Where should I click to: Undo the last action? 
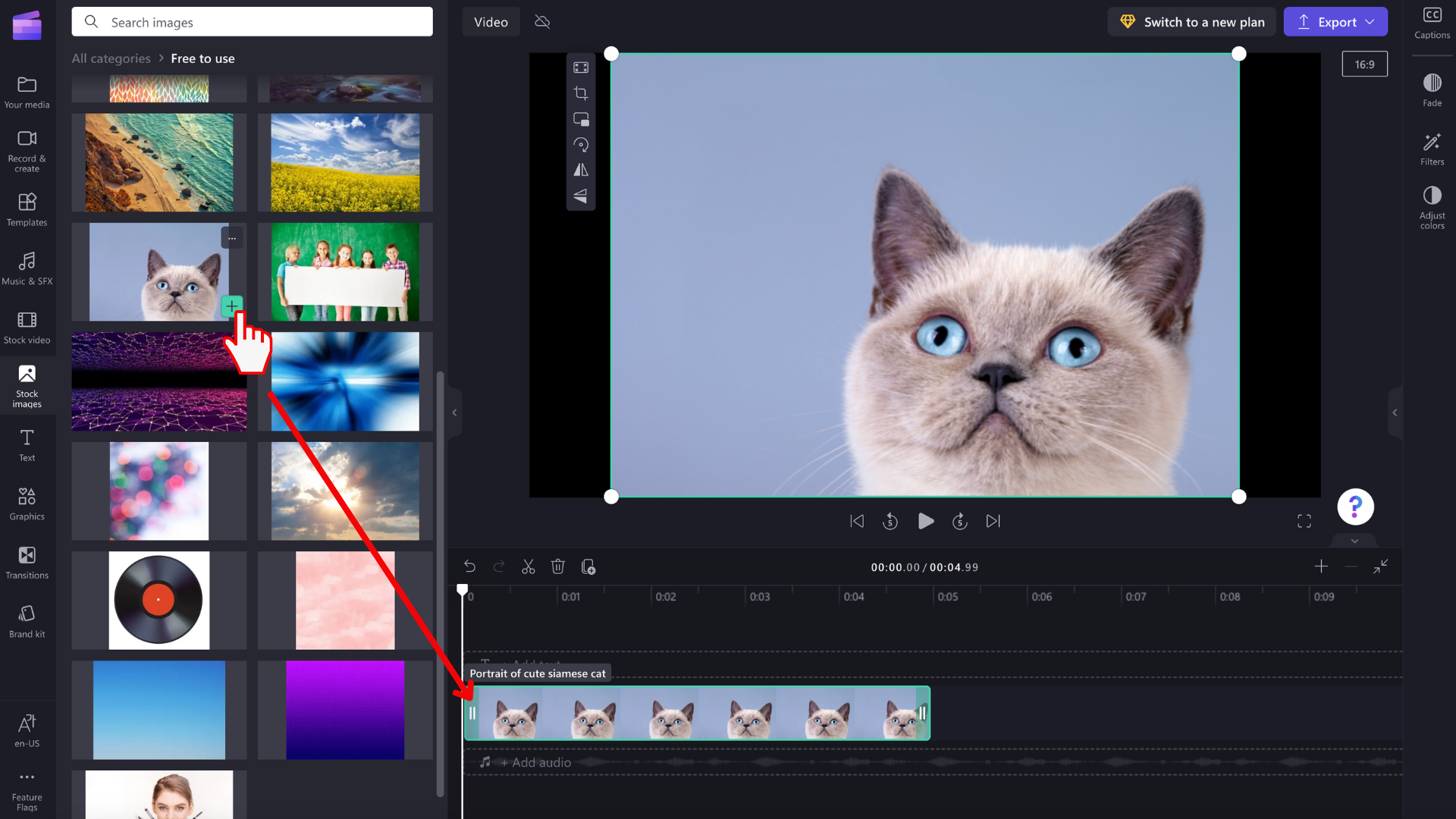tap(469, 566)
